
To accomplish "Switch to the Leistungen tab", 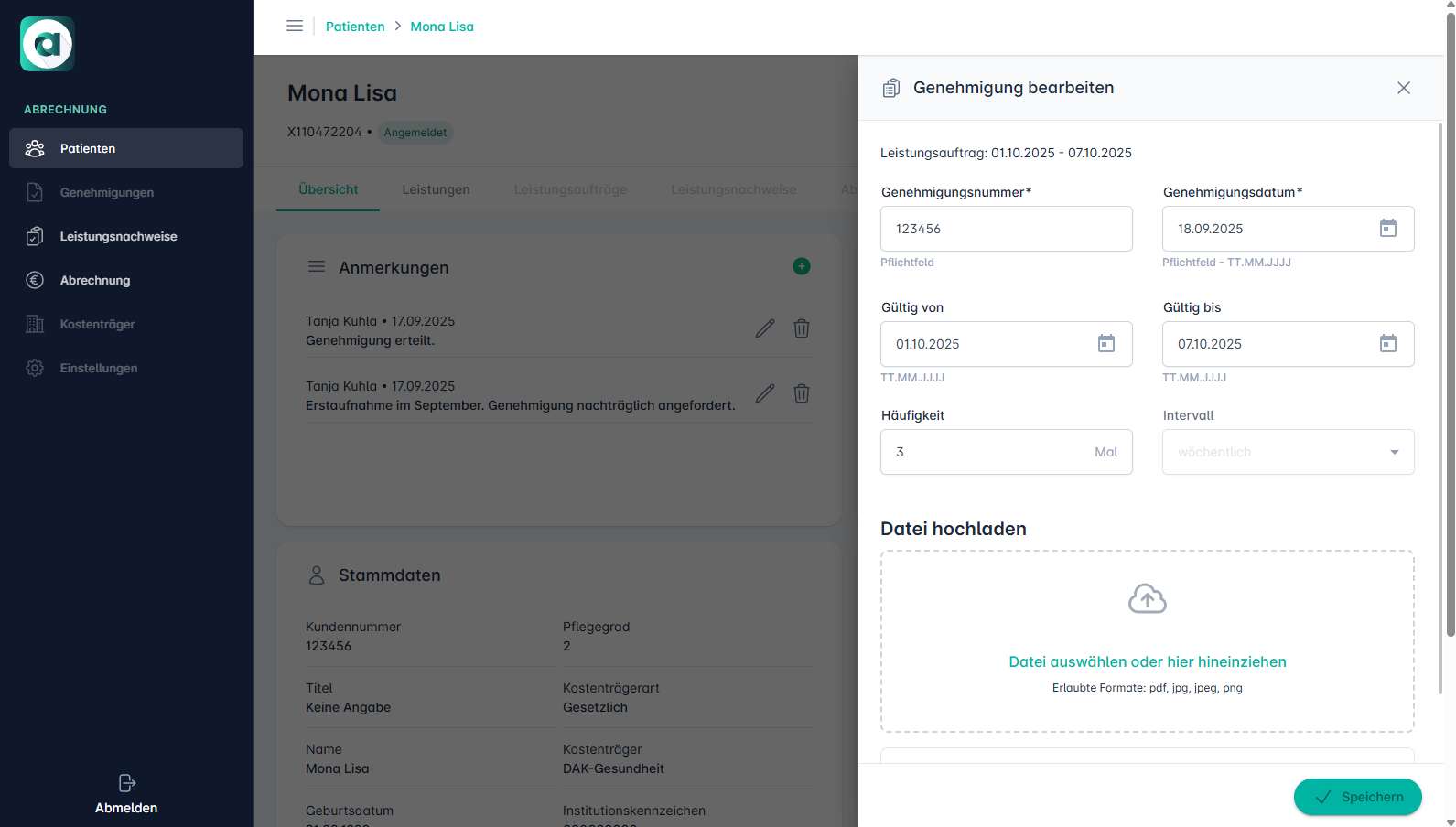I will pyautogui.click(x=436, y=189).
